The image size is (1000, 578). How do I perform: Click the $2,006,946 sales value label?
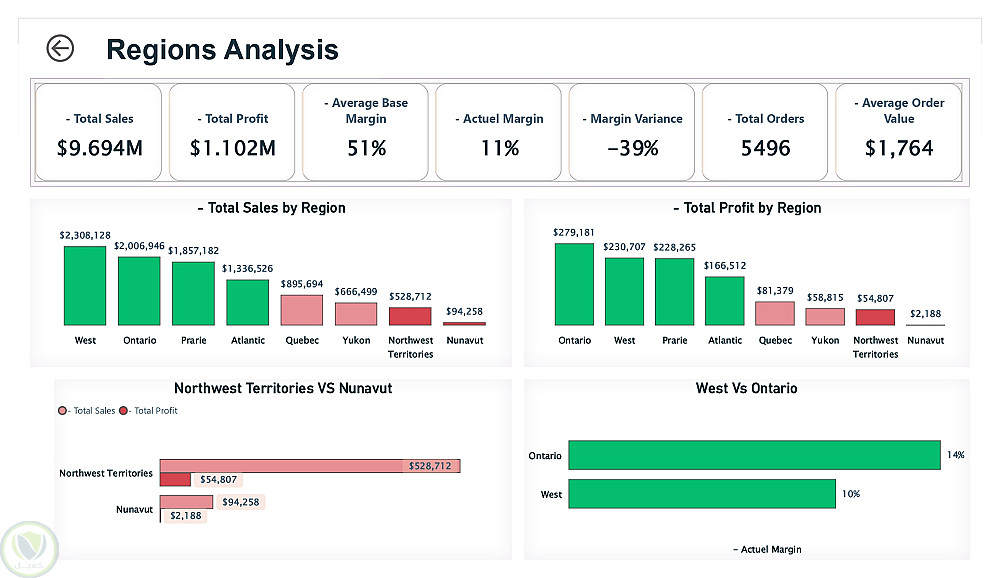[x=139, y=246]
